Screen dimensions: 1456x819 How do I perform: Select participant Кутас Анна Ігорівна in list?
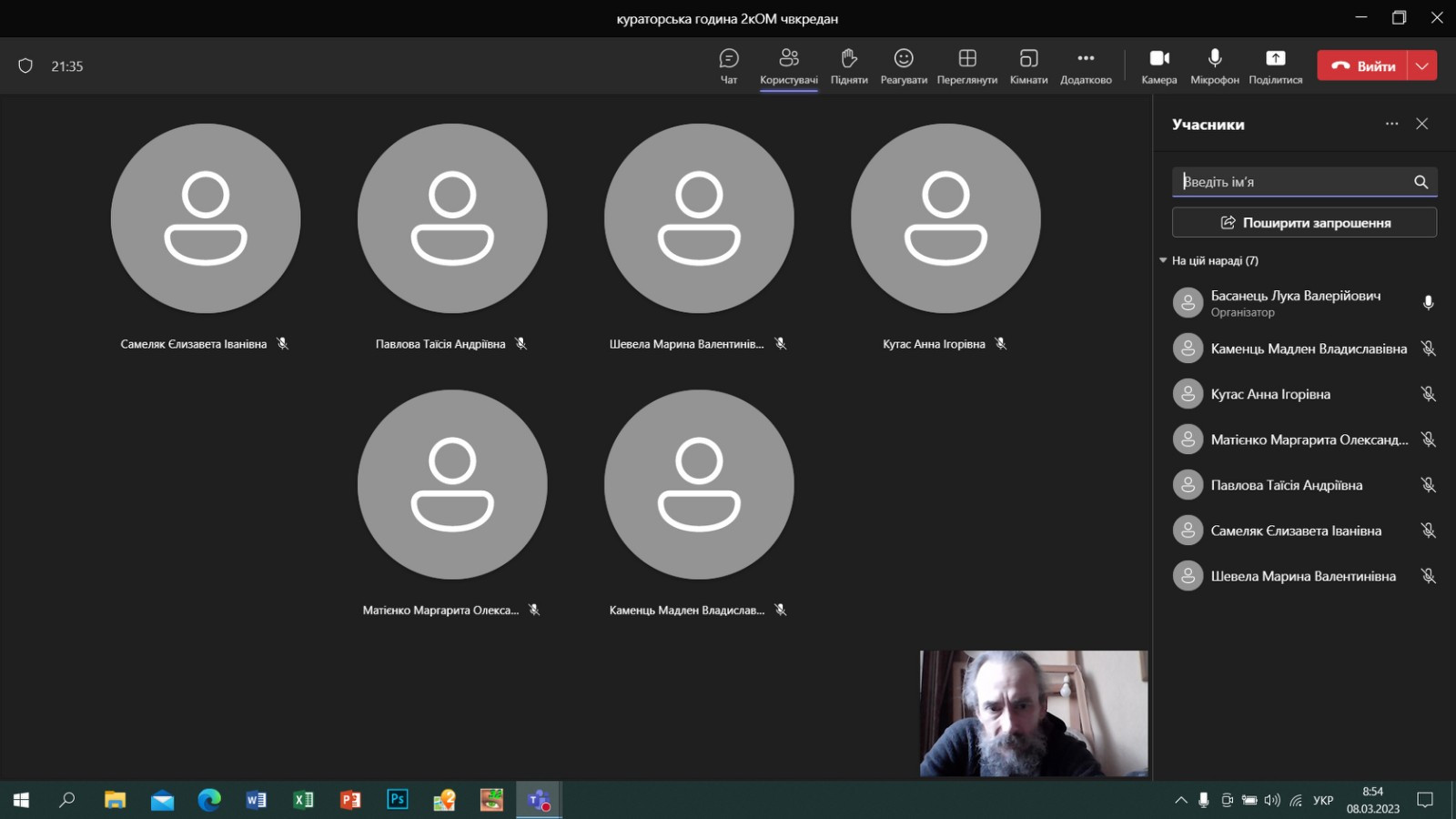tap(1270, 394)
